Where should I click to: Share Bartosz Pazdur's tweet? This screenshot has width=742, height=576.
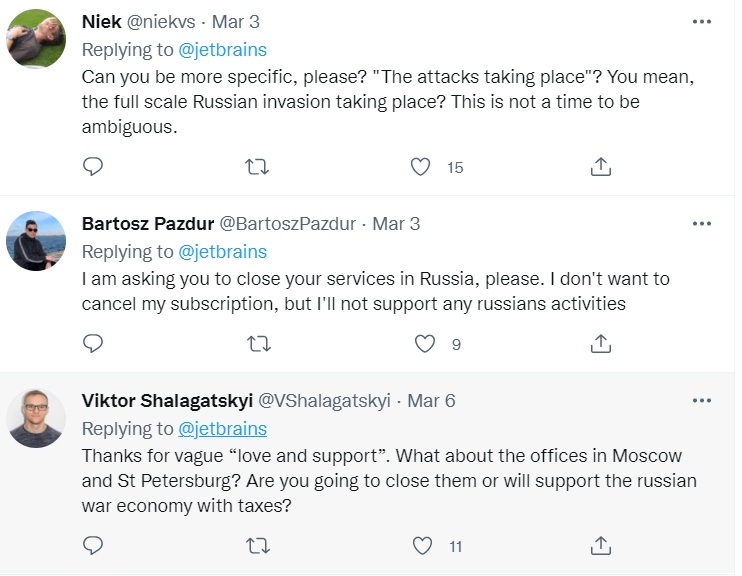click(601, 344)
